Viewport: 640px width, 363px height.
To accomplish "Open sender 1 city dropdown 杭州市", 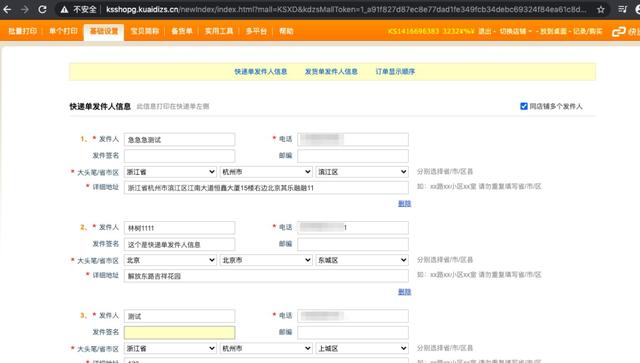I will [x=266, y=172].
